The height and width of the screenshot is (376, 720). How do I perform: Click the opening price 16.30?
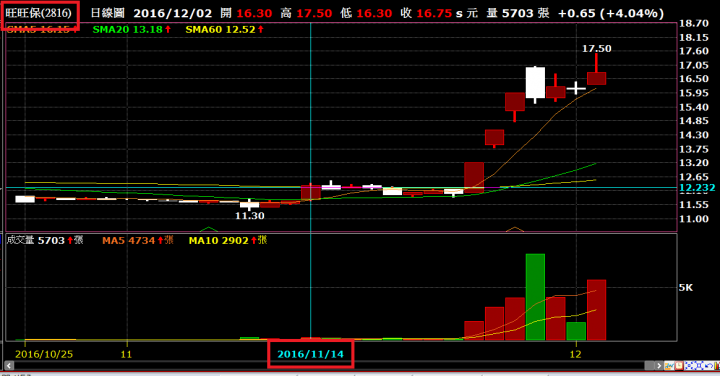(254, 13)
